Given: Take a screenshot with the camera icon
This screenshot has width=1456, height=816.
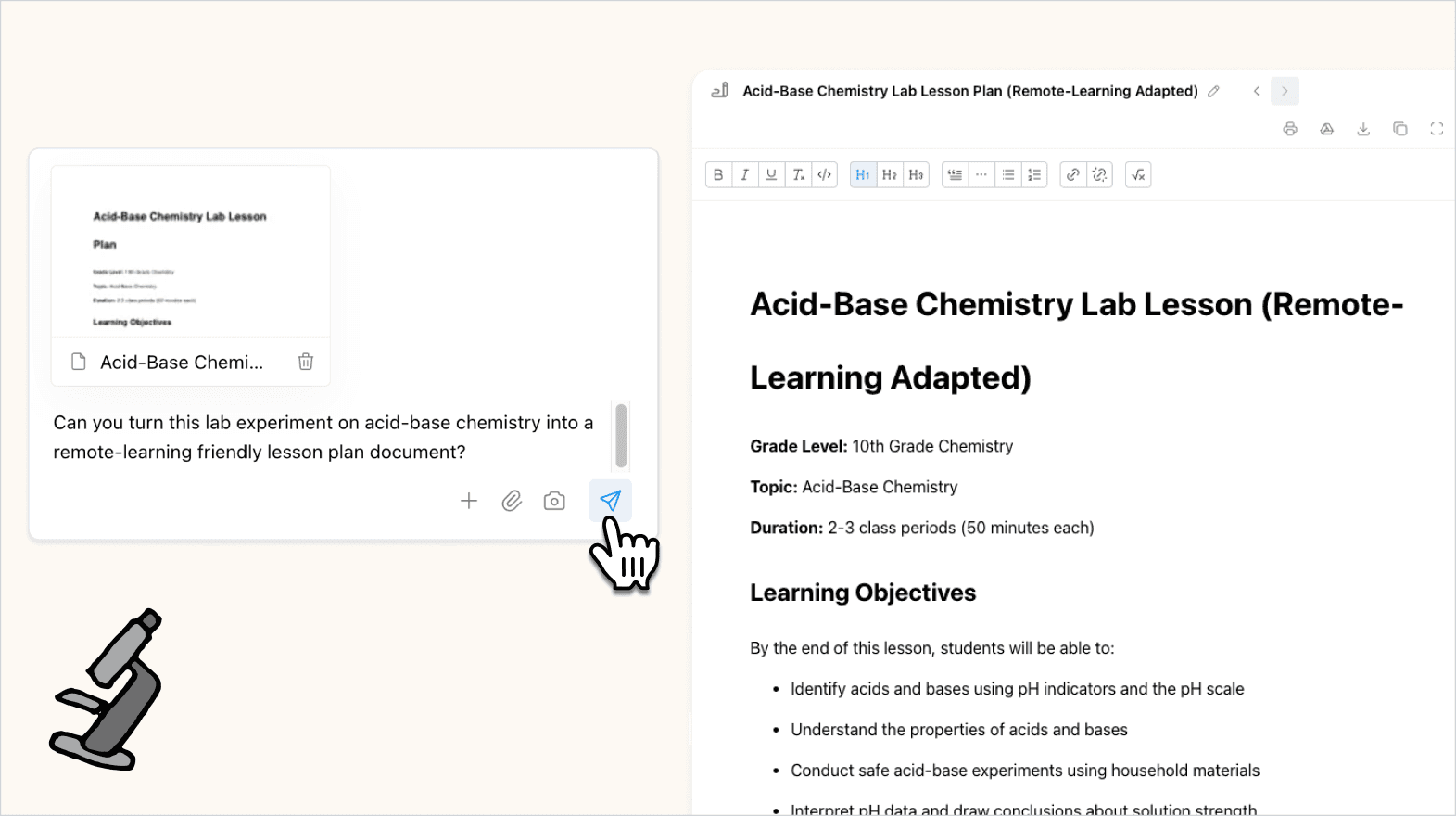Looking at the screenshot, I should [x=554, y=501].
